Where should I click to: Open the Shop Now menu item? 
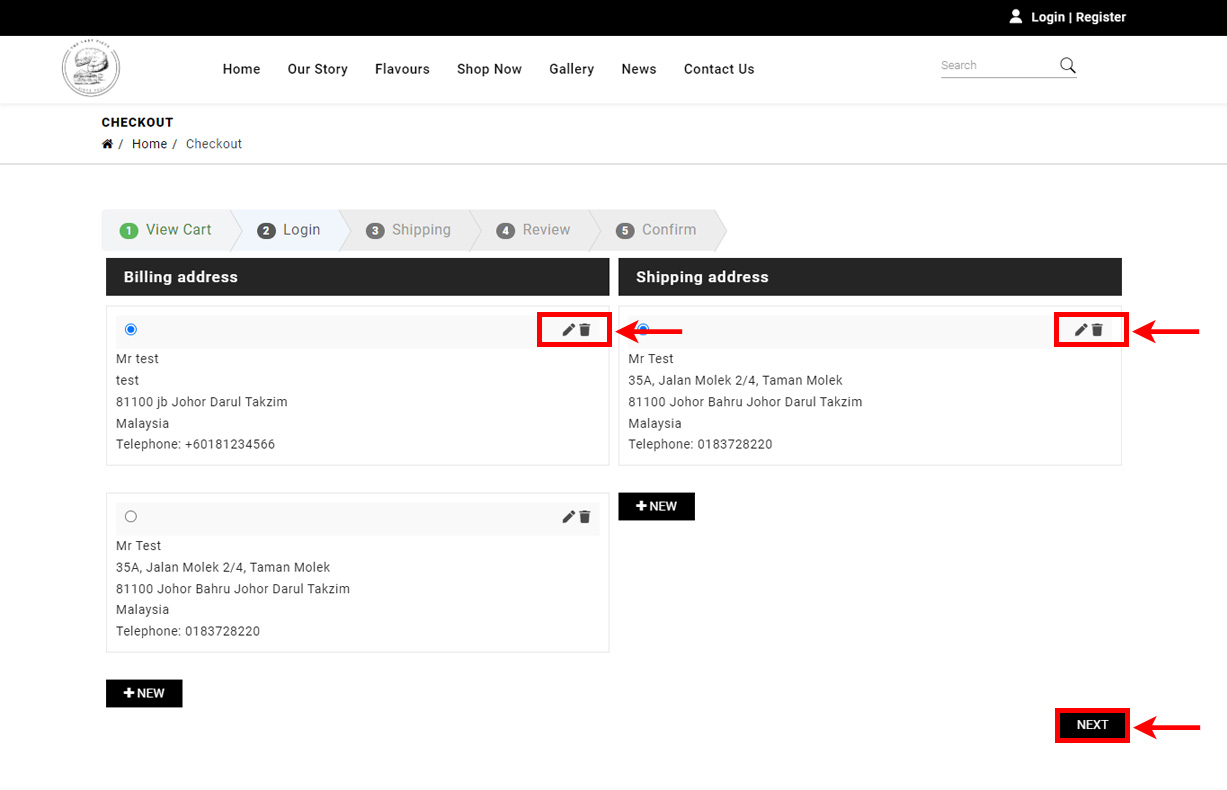tap(489, 69)
